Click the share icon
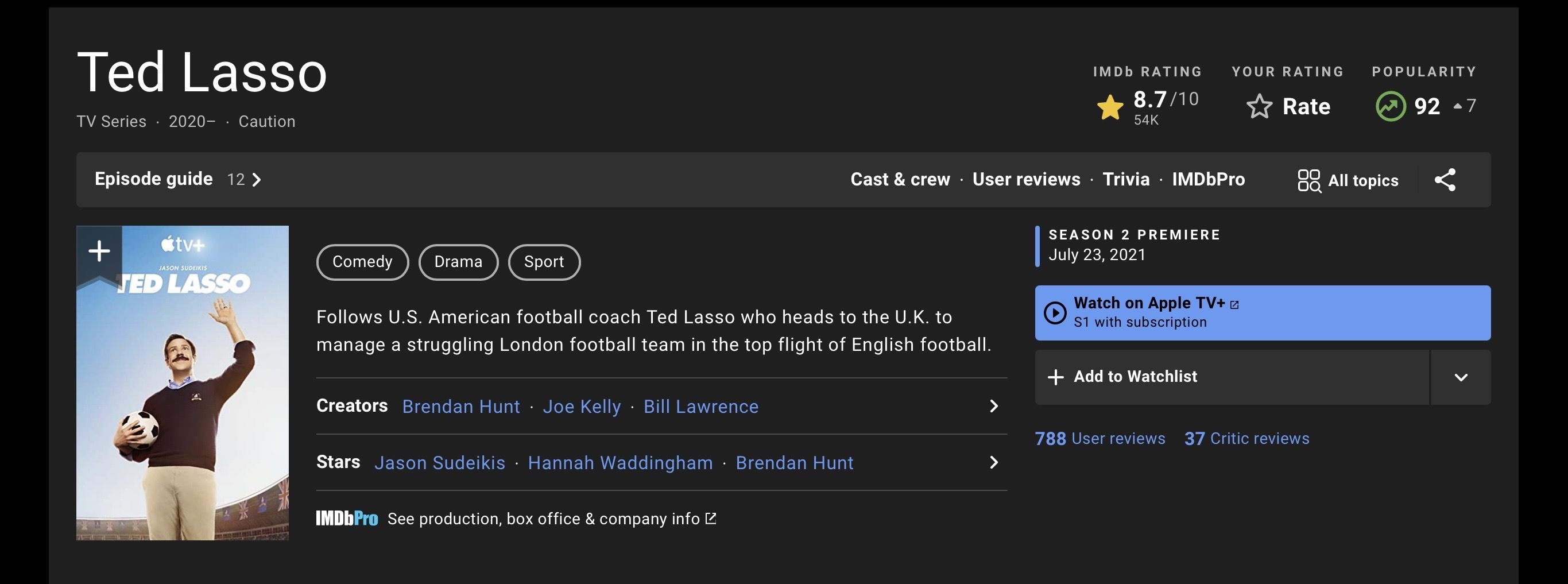1568x584 pixels. click(1445, 180)
